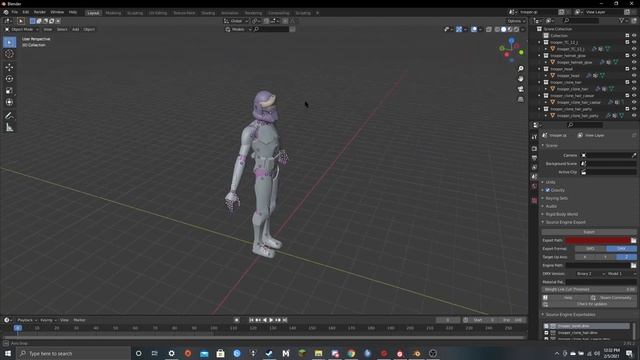The image size is (640, 360).
Task: Open the Scene properties tab icon
Action: click(534, 177)
